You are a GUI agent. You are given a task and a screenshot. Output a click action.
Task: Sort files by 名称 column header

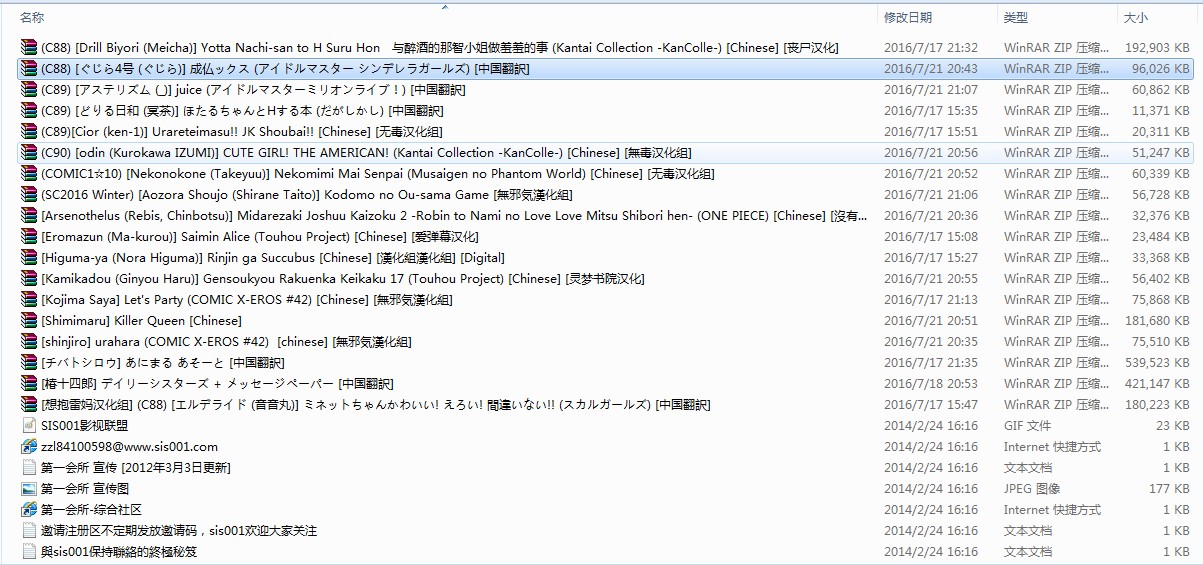(x=32, y=18)
